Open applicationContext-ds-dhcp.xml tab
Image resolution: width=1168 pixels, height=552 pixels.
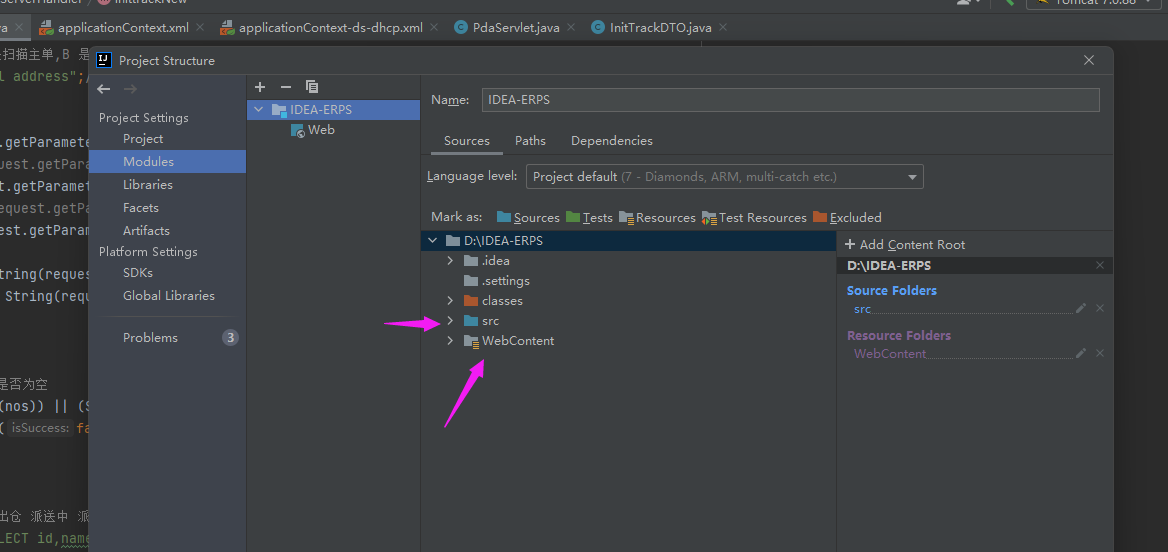tap(331, 28)
